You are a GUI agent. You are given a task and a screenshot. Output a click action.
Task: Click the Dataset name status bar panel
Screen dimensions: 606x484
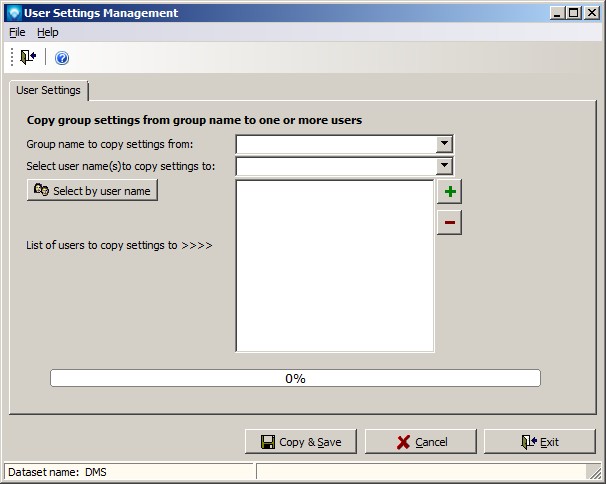click(130, 471)
